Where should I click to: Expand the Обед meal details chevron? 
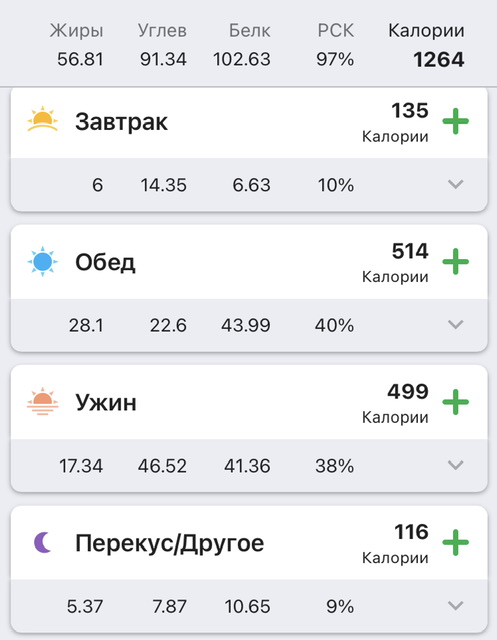coord(455,324)
